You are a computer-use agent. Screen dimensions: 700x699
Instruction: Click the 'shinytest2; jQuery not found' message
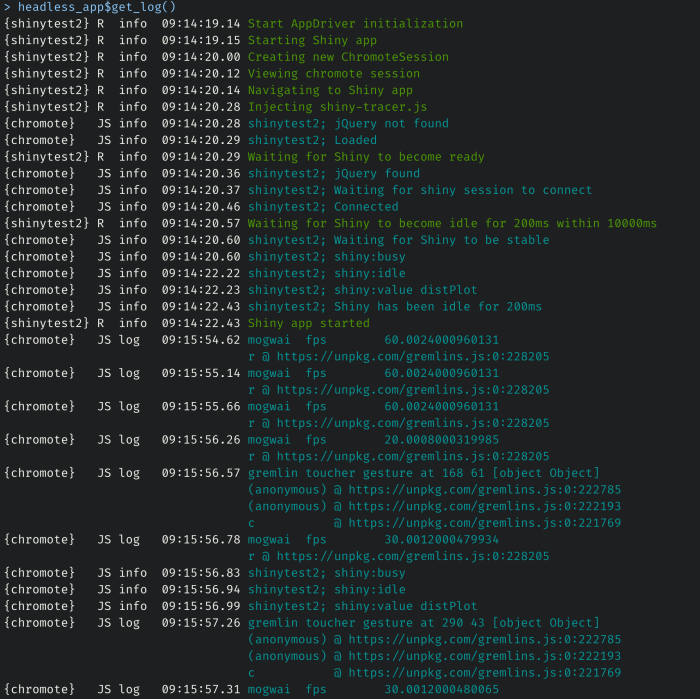[x=348, y=124]
